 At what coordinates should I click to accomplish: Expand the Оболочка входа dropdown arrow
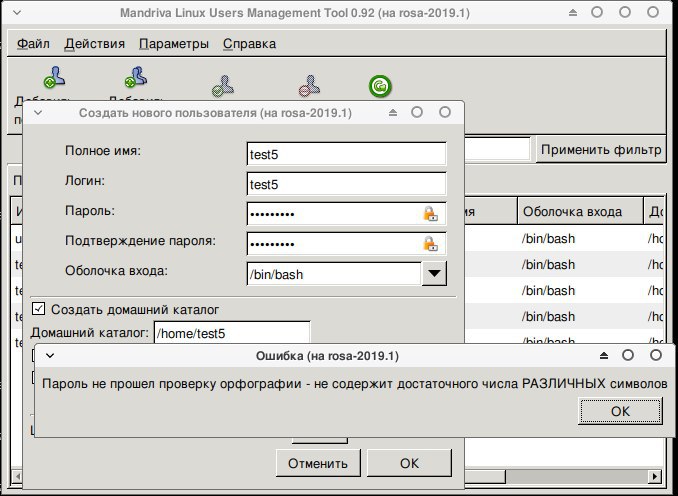coord(434,273)
